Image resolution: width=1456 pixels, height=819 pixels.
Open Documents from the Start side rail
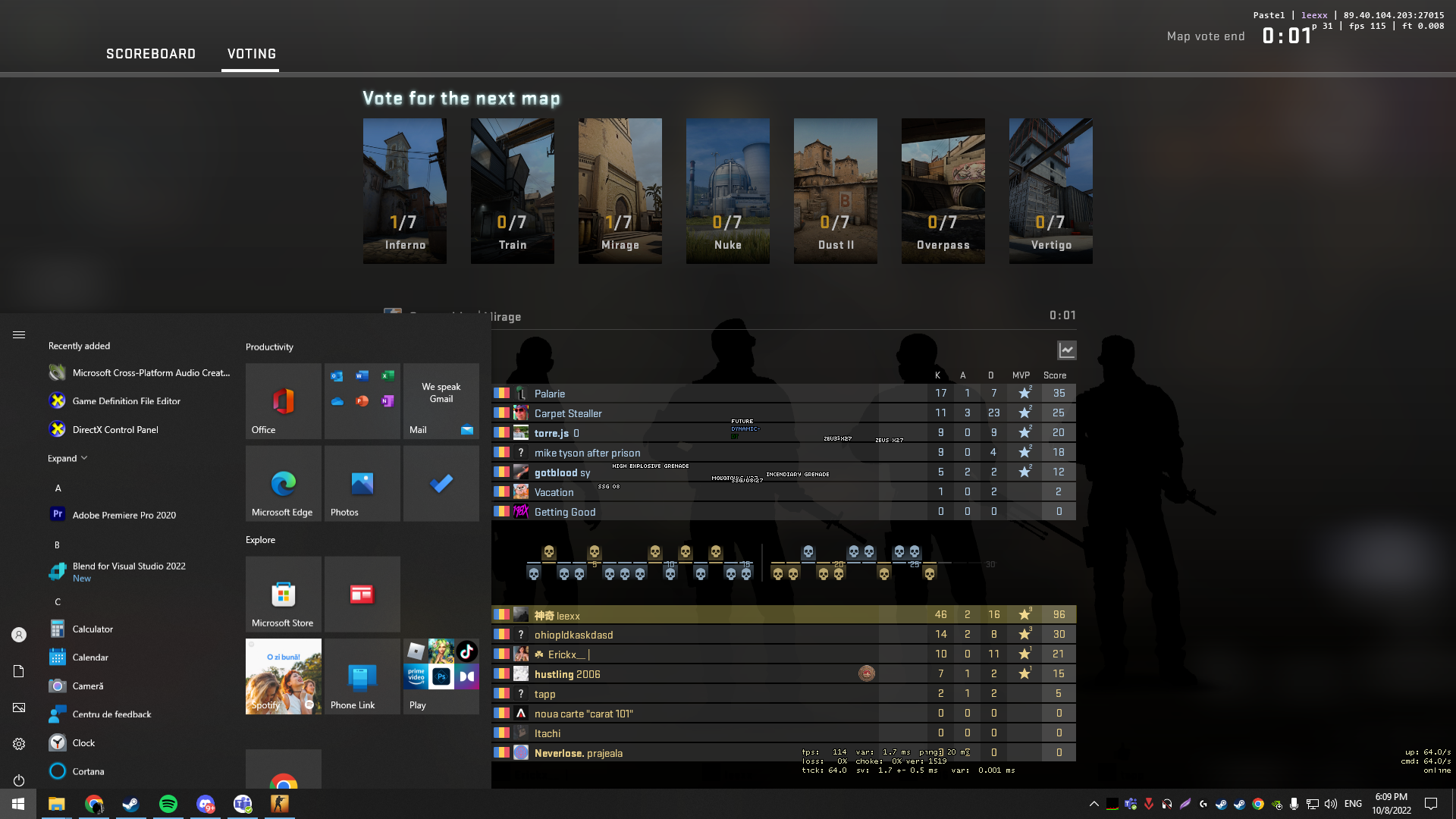[x=19, y=671]
